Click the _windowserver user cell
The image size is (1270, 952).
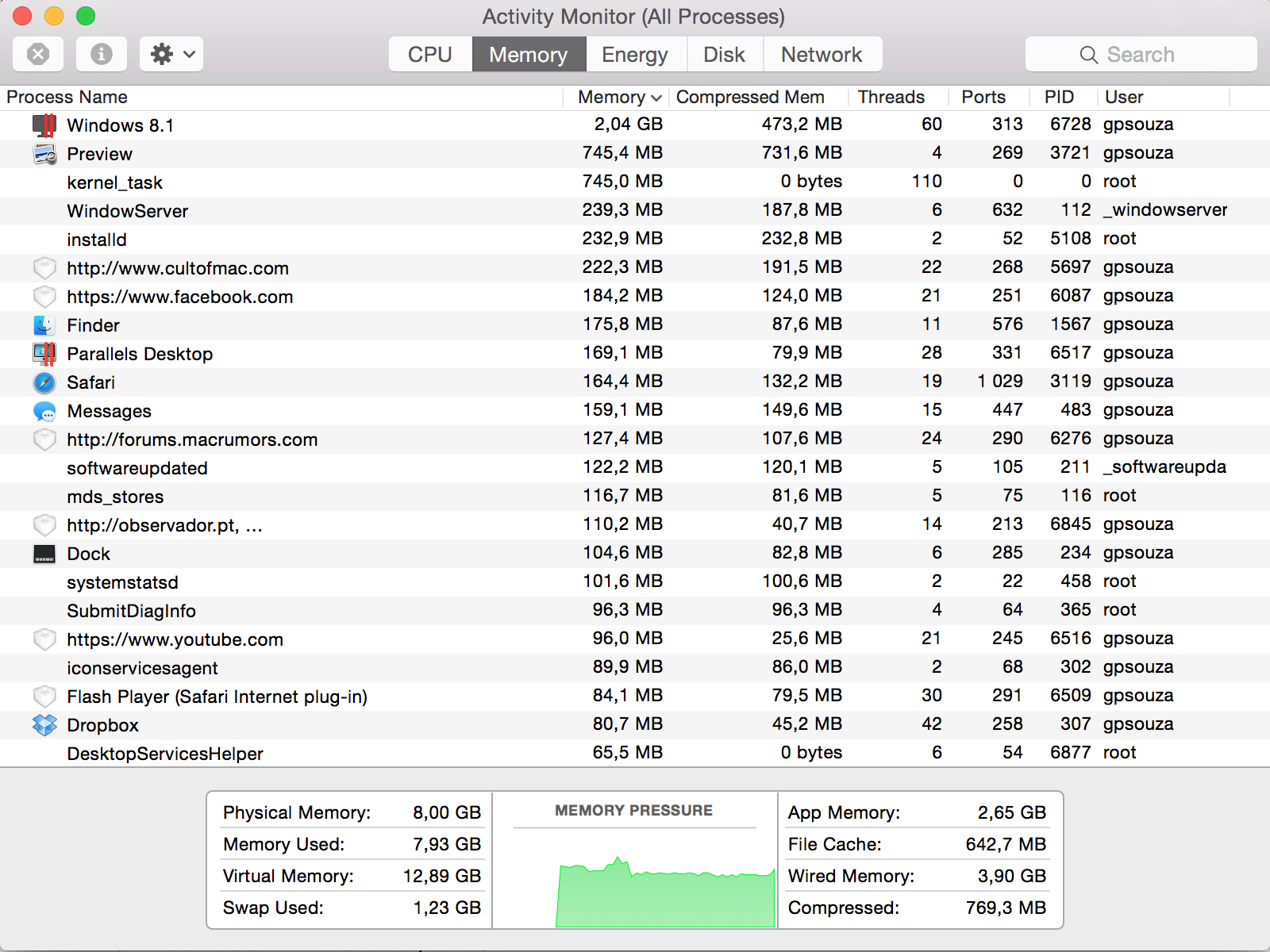(x=1165, y=210)
